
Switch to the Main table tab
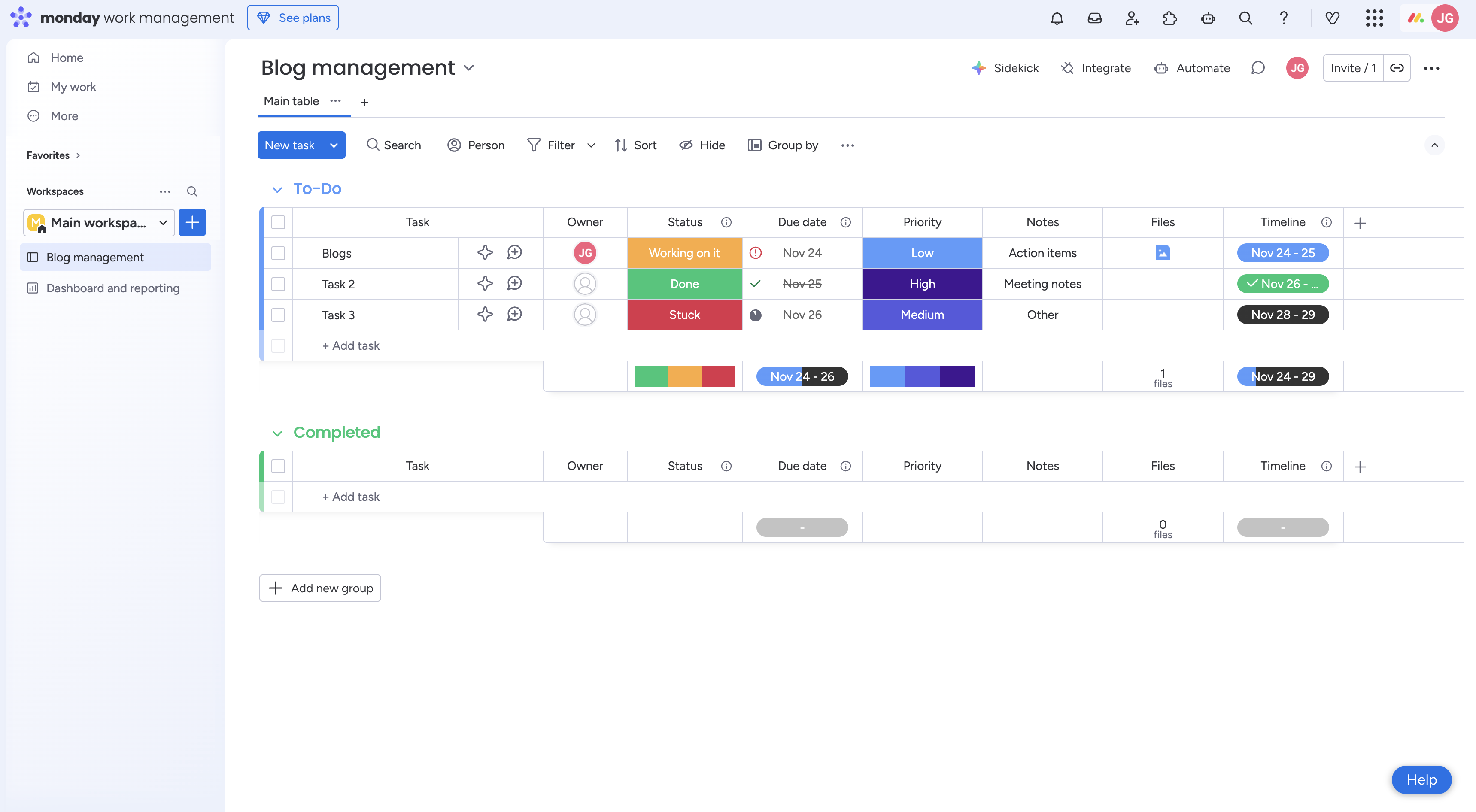pyautogui.click(x=291, y=101)
